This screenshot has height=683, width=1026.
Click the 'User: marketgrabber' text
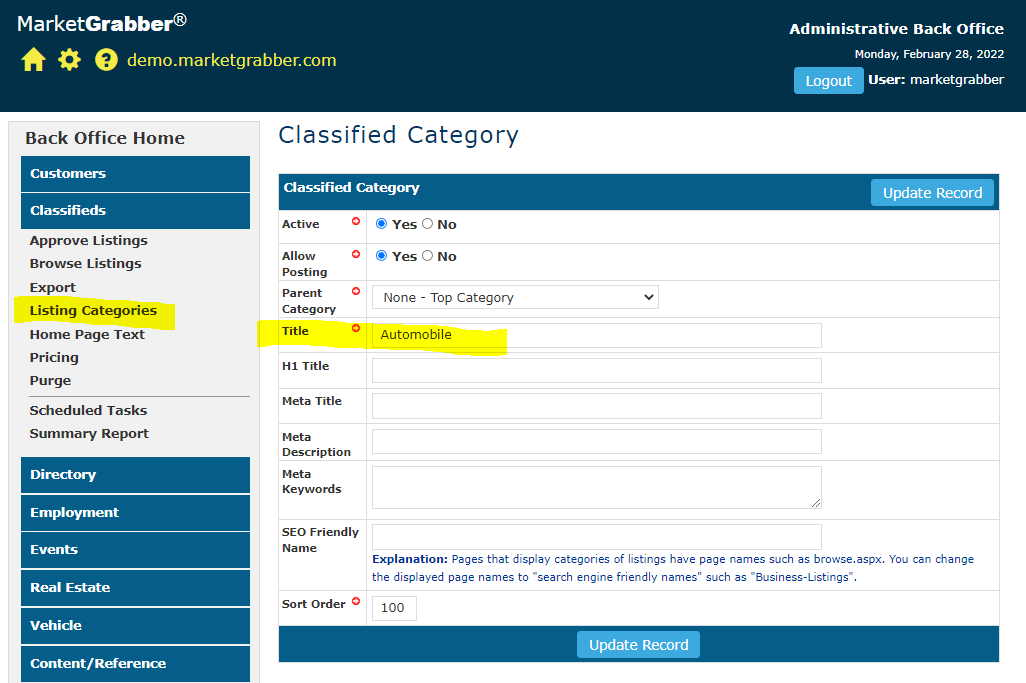[x=936, y=80]
